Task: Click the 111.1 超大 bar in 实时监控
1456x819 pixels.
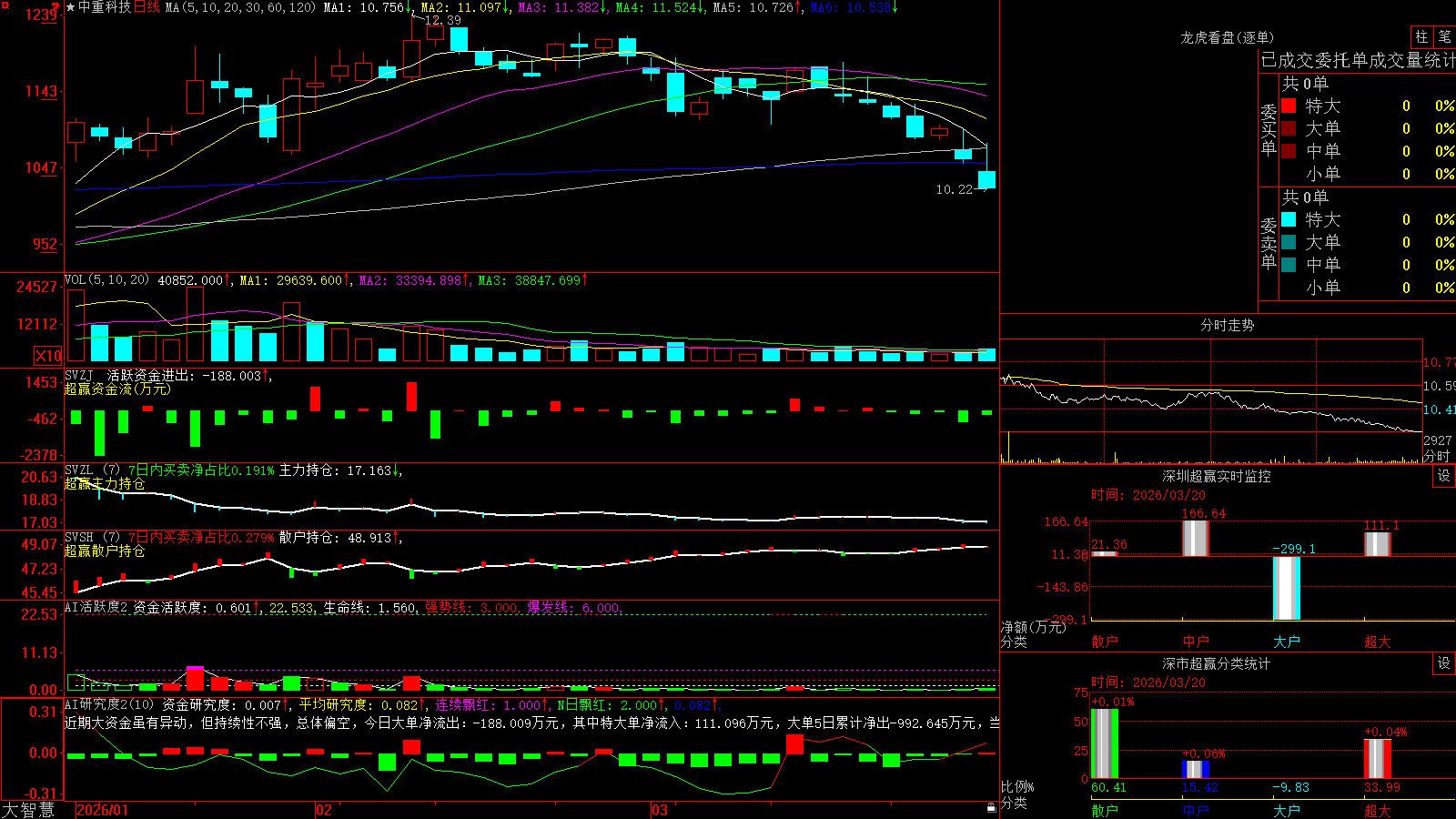Action: pyautogui.click(x=1378, y=543)
